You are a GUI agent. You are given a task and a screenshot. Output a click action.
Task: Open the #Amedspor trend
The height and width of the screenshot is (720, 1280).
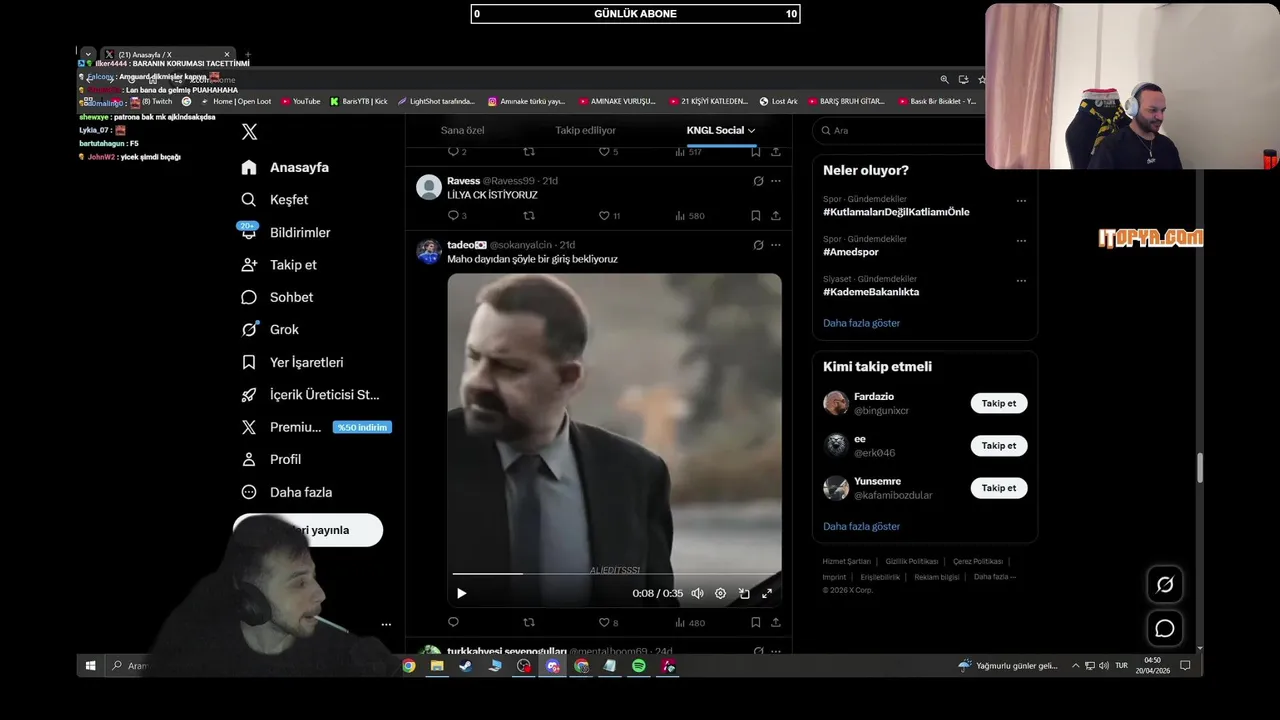(851, 252)
